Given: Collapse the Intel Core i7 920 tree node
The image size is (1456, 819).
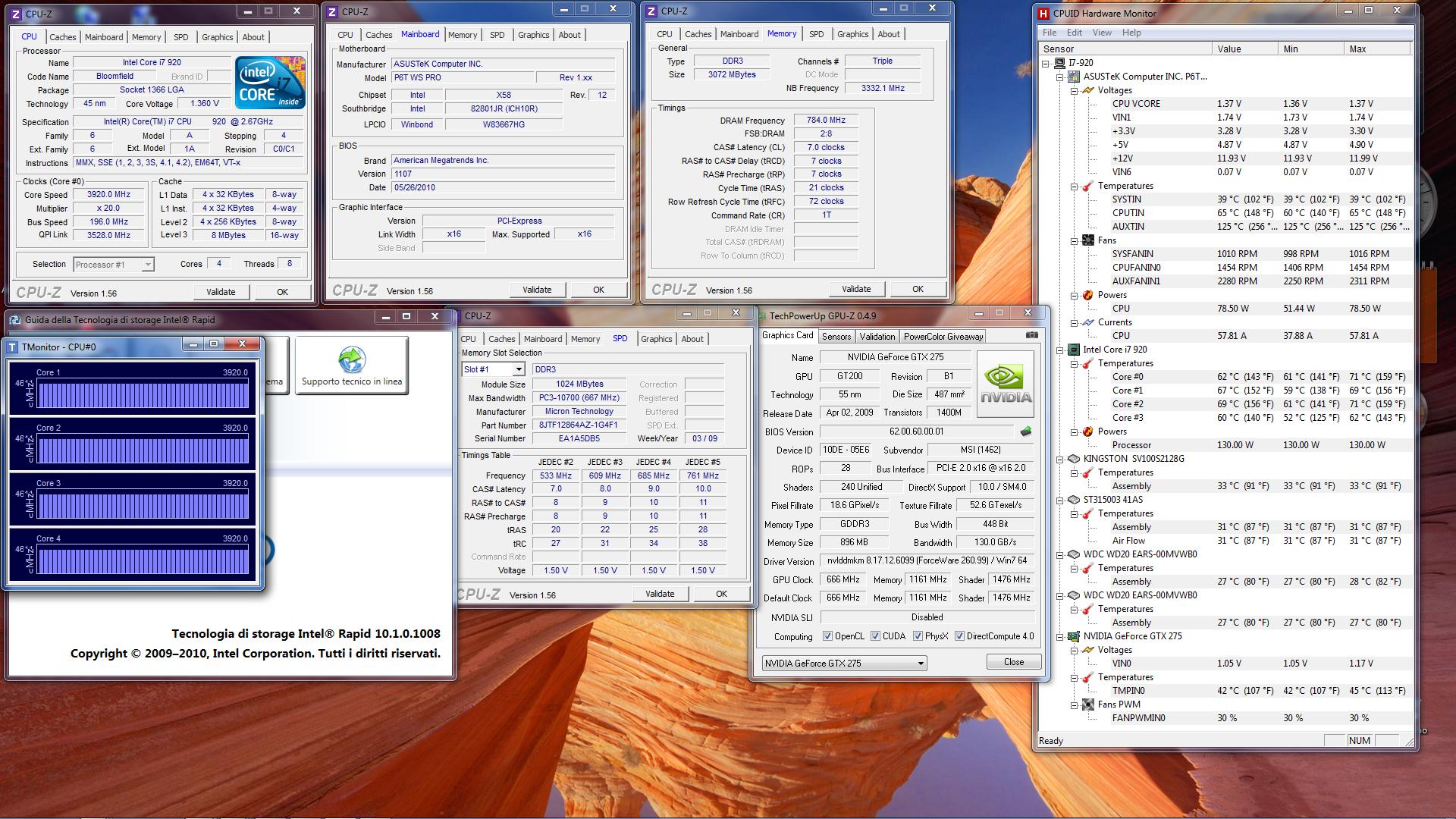Looking at the screenshot, I should pyautogui.click(x=1060, y=350).
